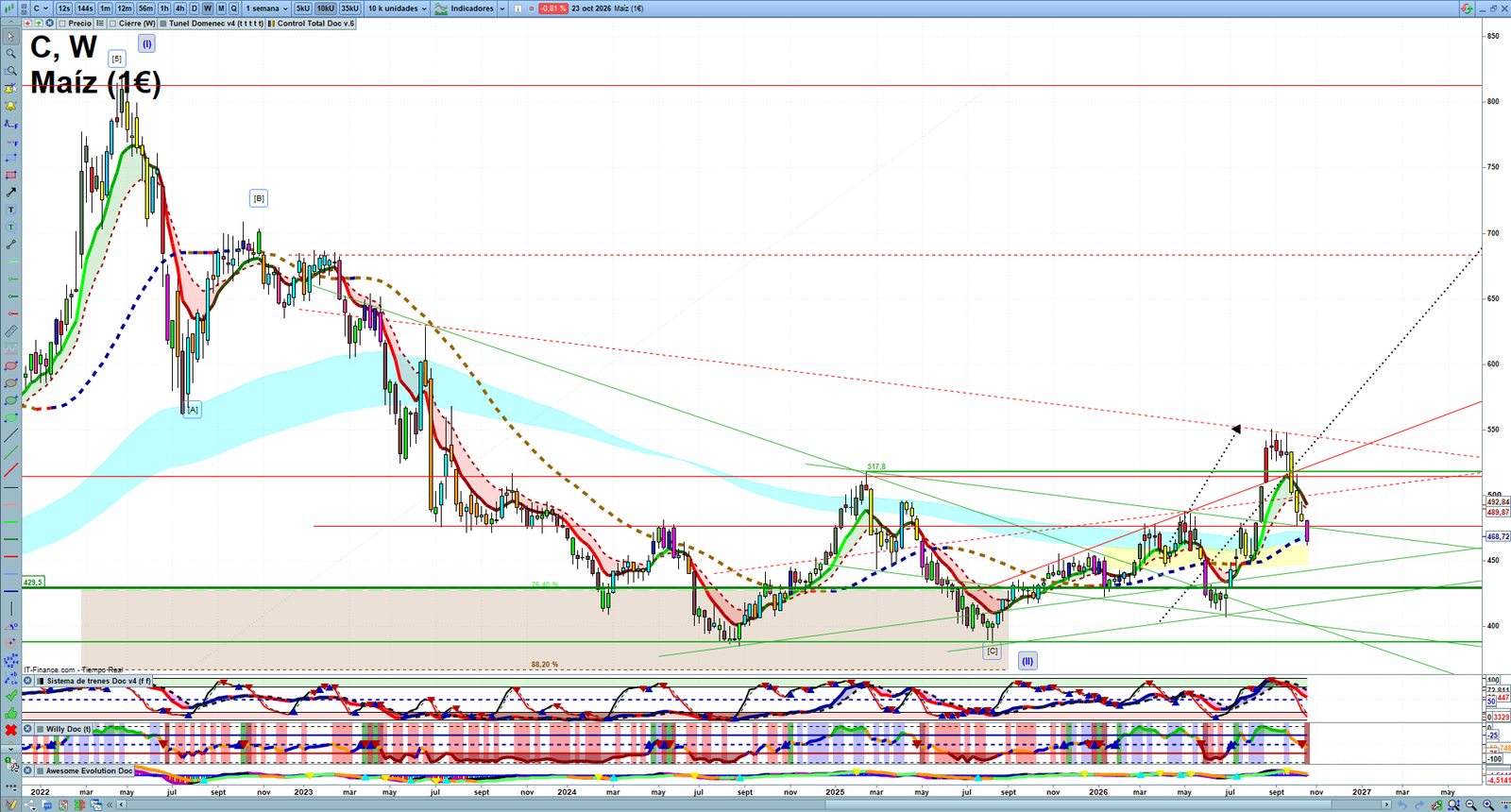Click the green checkmark icon
Screen dimensions: 1511x812
tap(10, 696)
